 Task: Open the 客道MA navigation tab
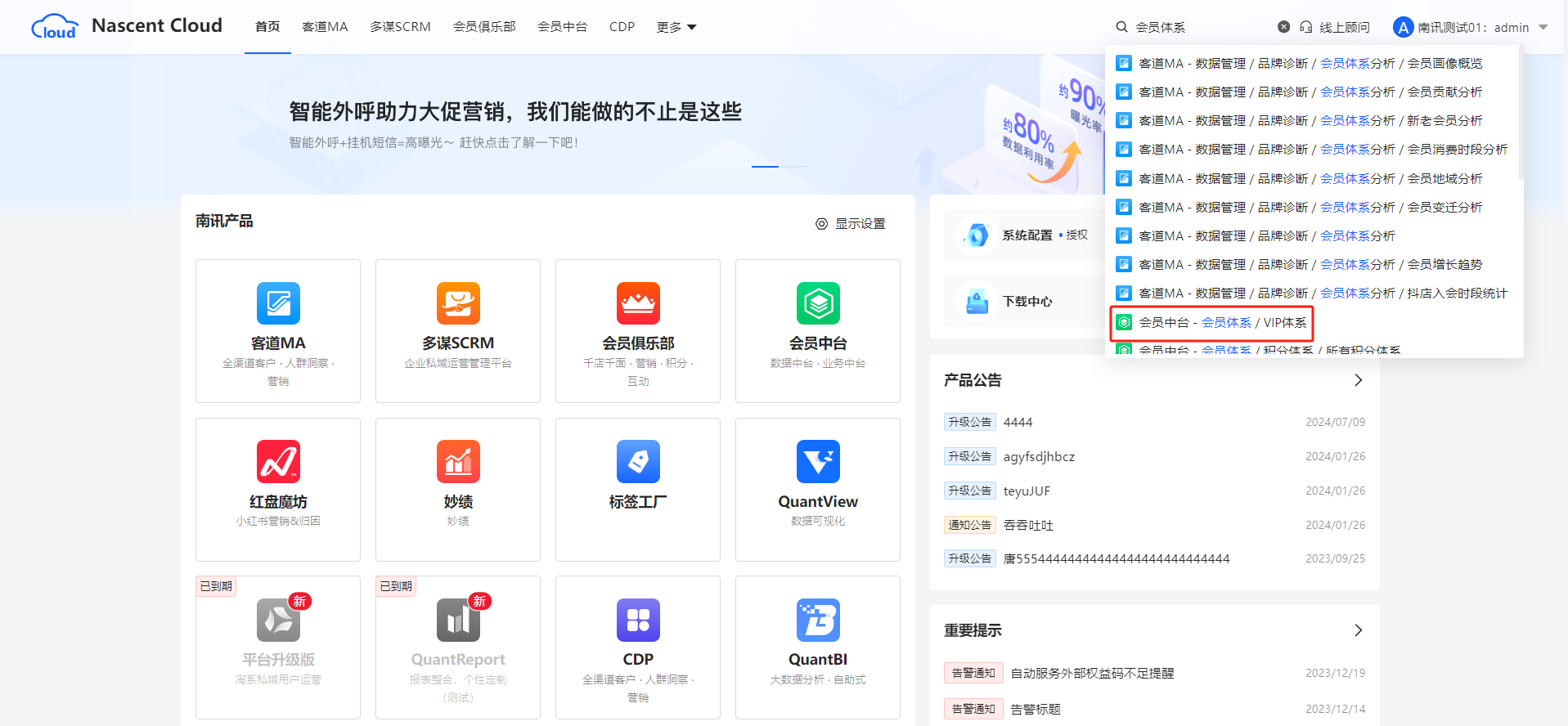click(x=325, y=27)
